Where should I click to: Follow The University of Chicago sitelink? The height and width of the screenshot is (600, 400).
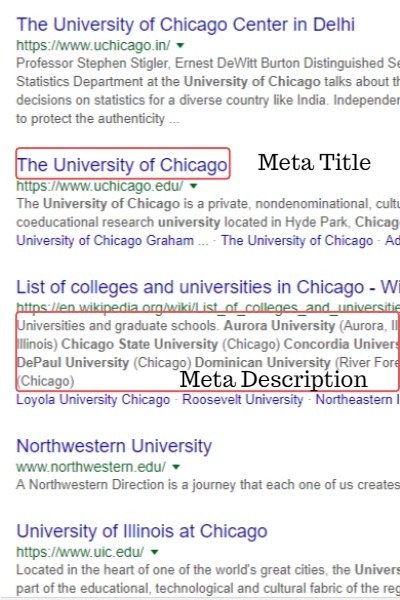[297, 241]
